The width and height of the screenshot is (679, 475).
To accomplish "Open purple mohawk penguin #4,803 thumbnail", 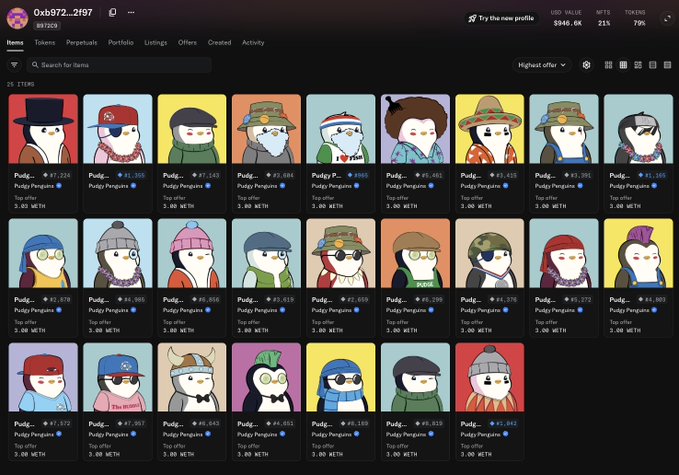I will click(x=639, y=253).
